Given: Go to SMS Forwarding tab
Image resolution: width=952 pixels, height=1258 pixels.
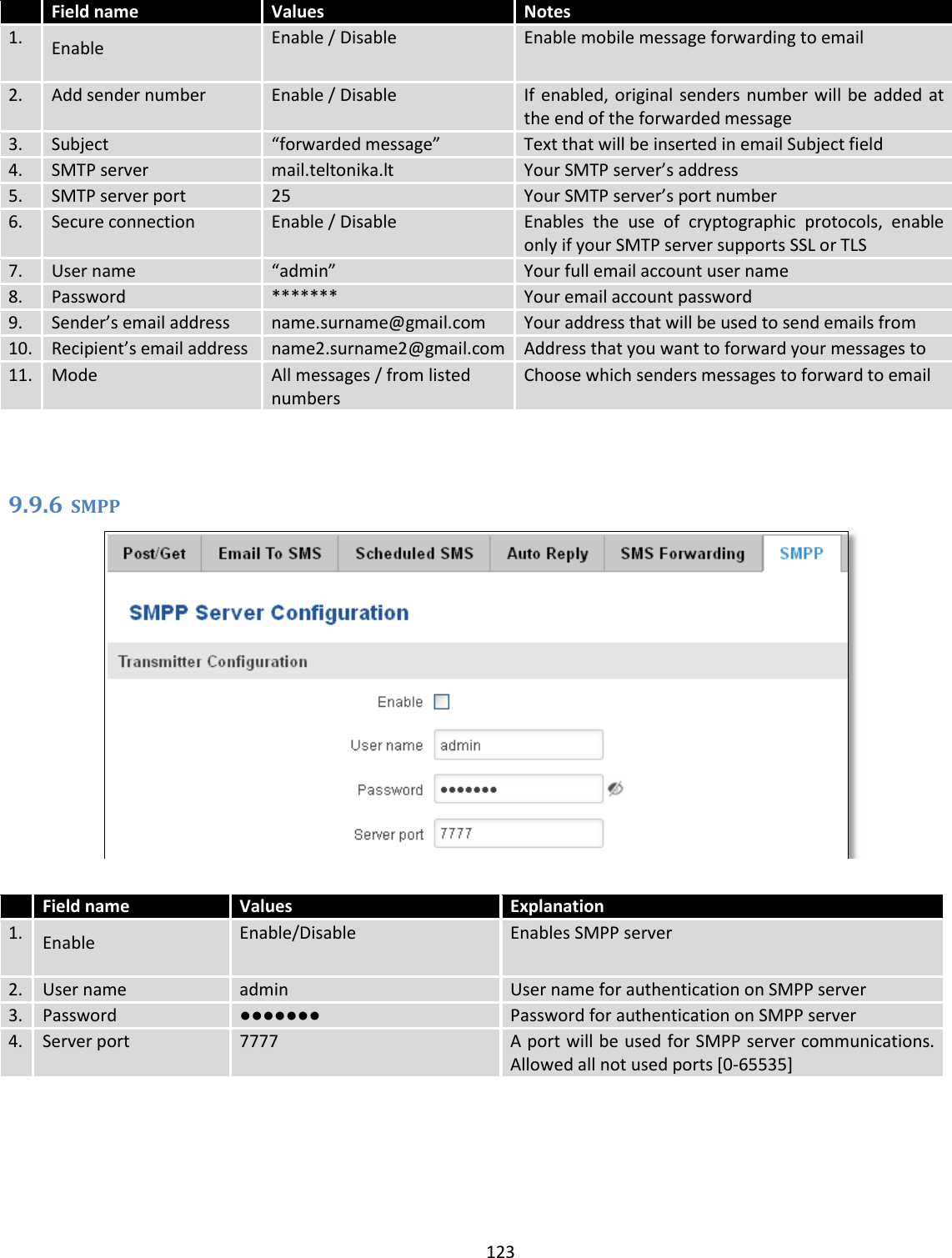Looking at the screenshot, I should (x=682, y=554).
